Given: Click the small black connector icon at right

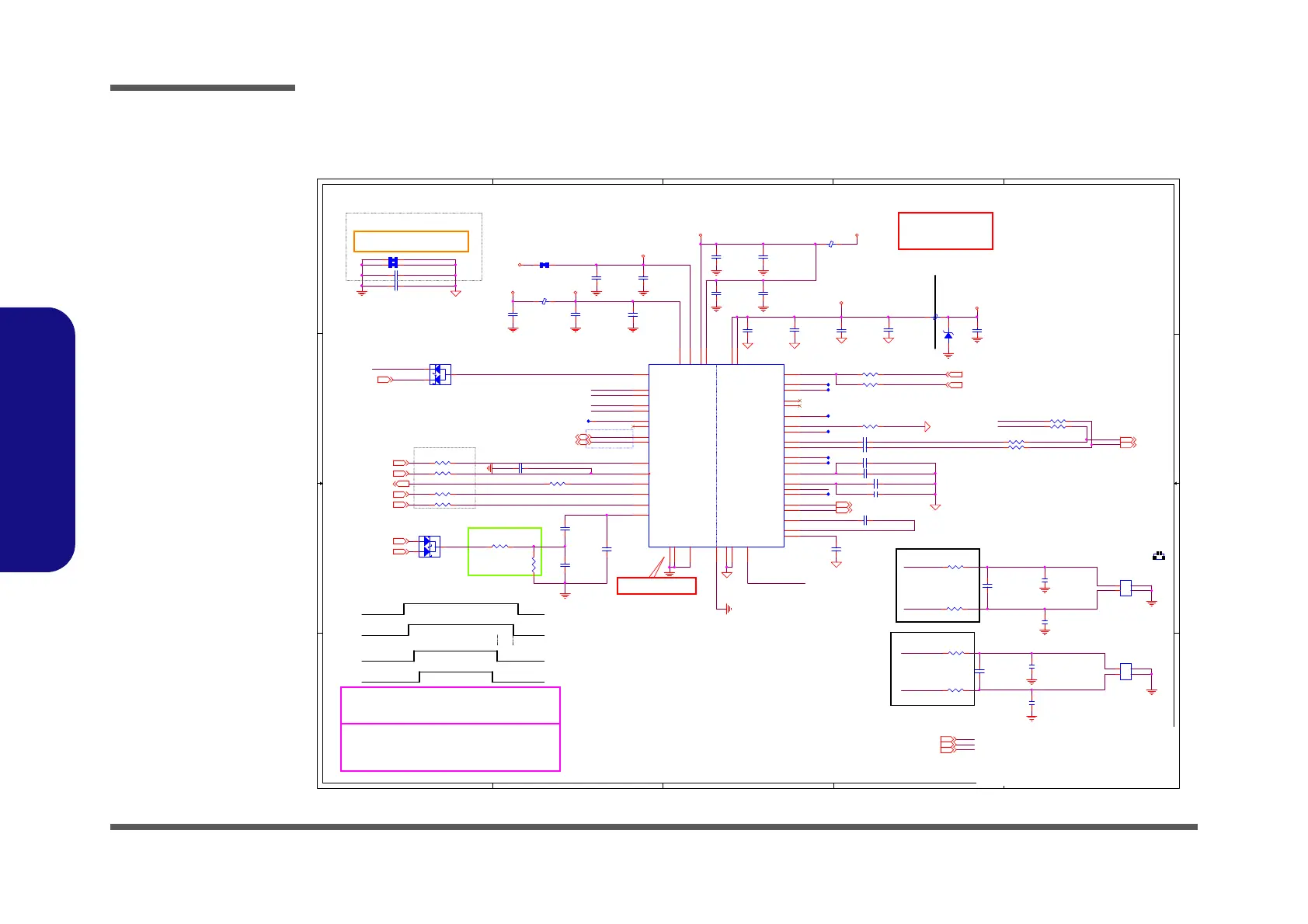Looking at the screenshot, I should (1159, 556).
